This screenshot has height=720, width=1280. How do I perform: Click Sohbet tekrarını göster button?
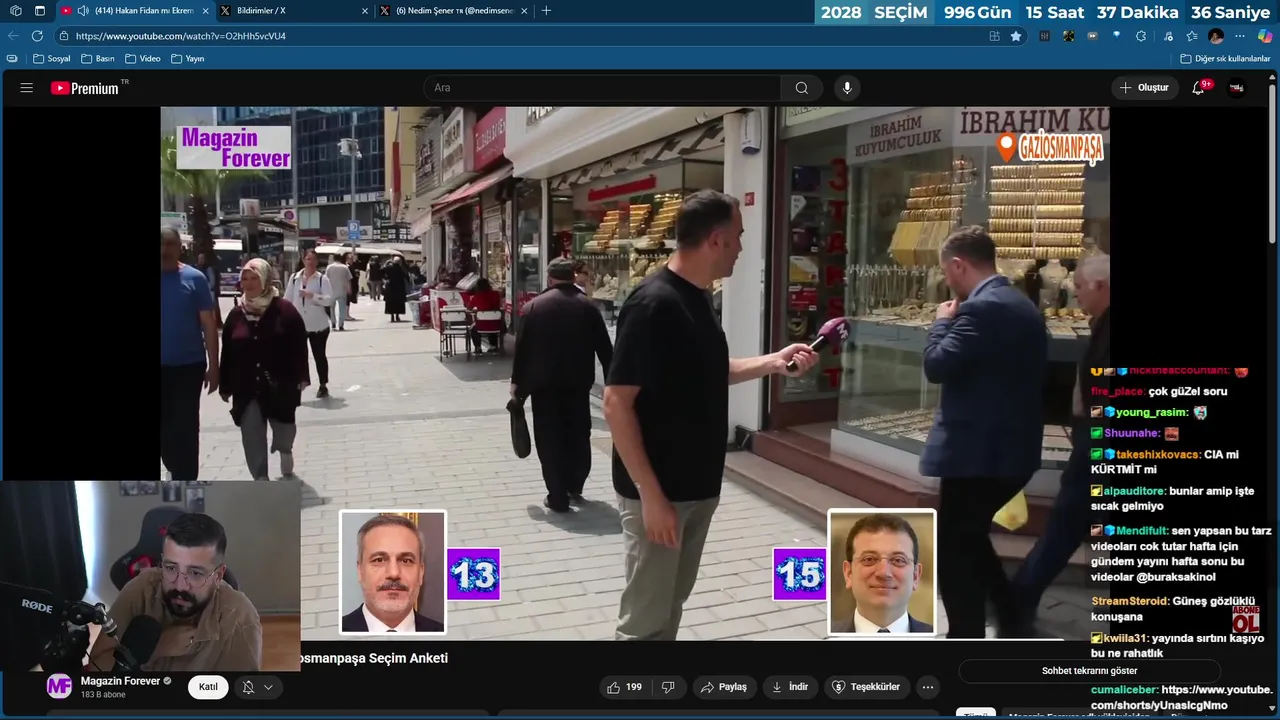(x=1090, y=670)
